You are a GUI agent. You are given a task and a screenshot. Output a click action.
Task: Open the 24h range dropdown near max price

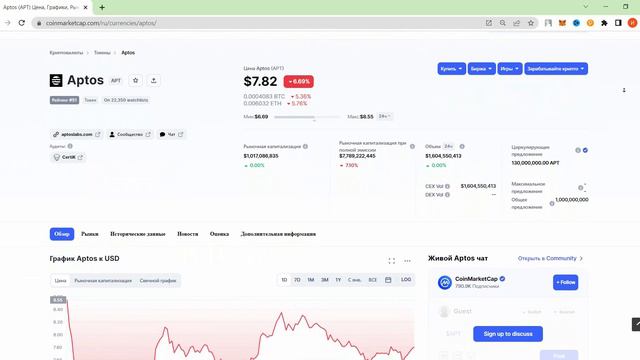point(384,116)
